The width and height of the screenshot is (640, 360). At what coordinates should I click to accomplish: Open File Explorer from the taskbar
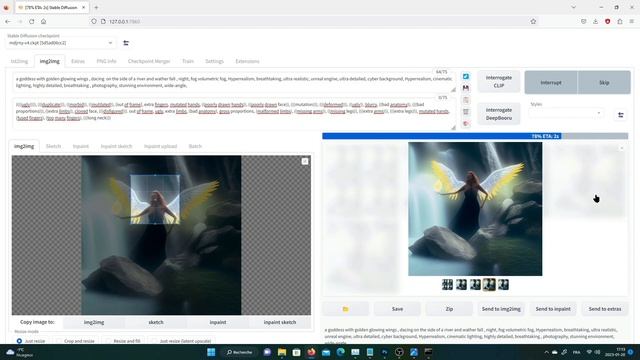tap(282, 352)
